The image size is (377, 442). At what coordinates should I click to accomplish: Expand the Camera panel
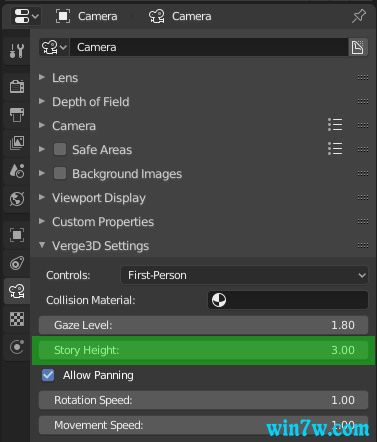pos(42,125)
